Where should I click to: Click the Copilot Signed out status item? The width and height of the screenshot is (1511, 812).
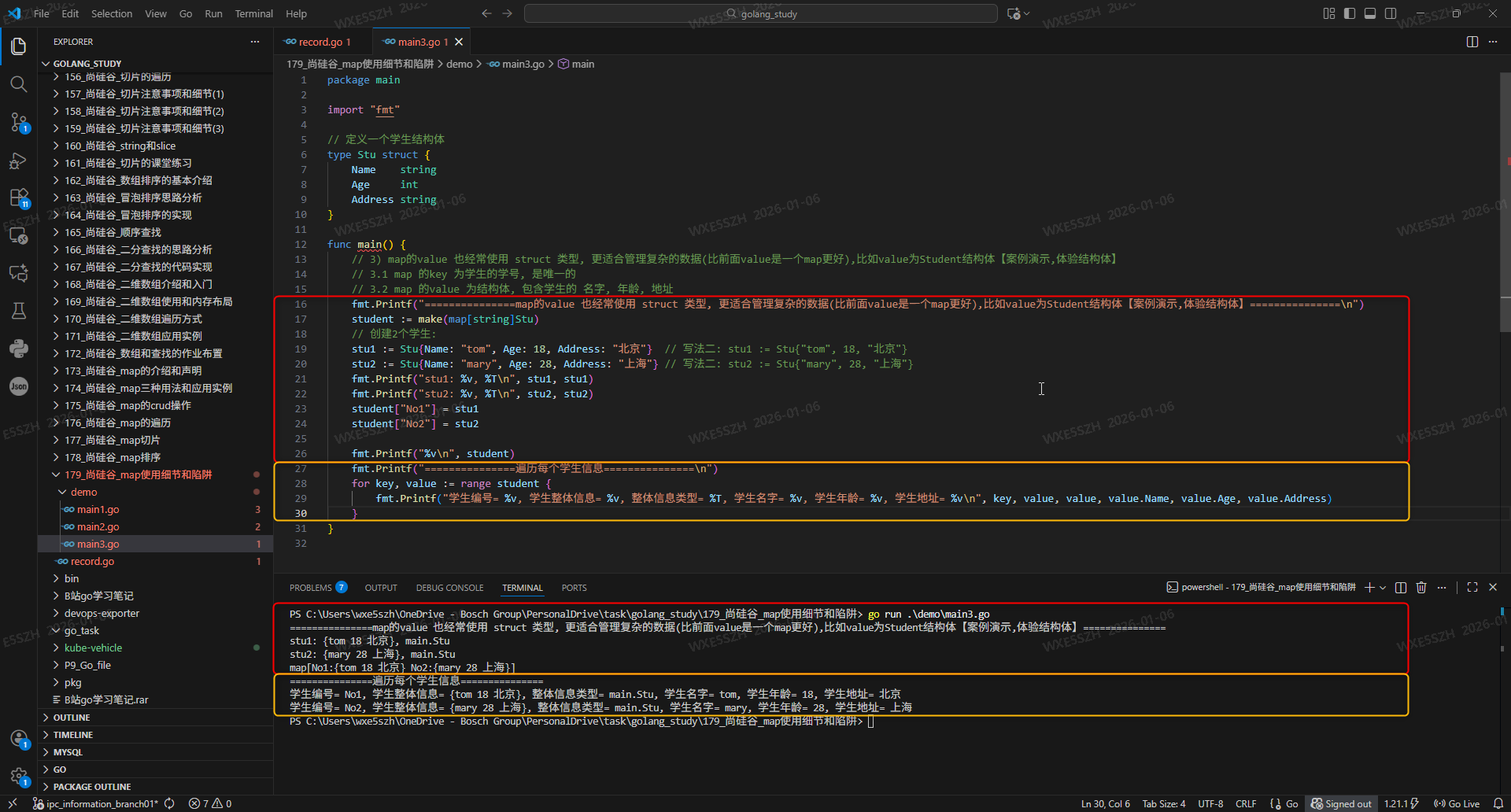[x=1341, y=804]
